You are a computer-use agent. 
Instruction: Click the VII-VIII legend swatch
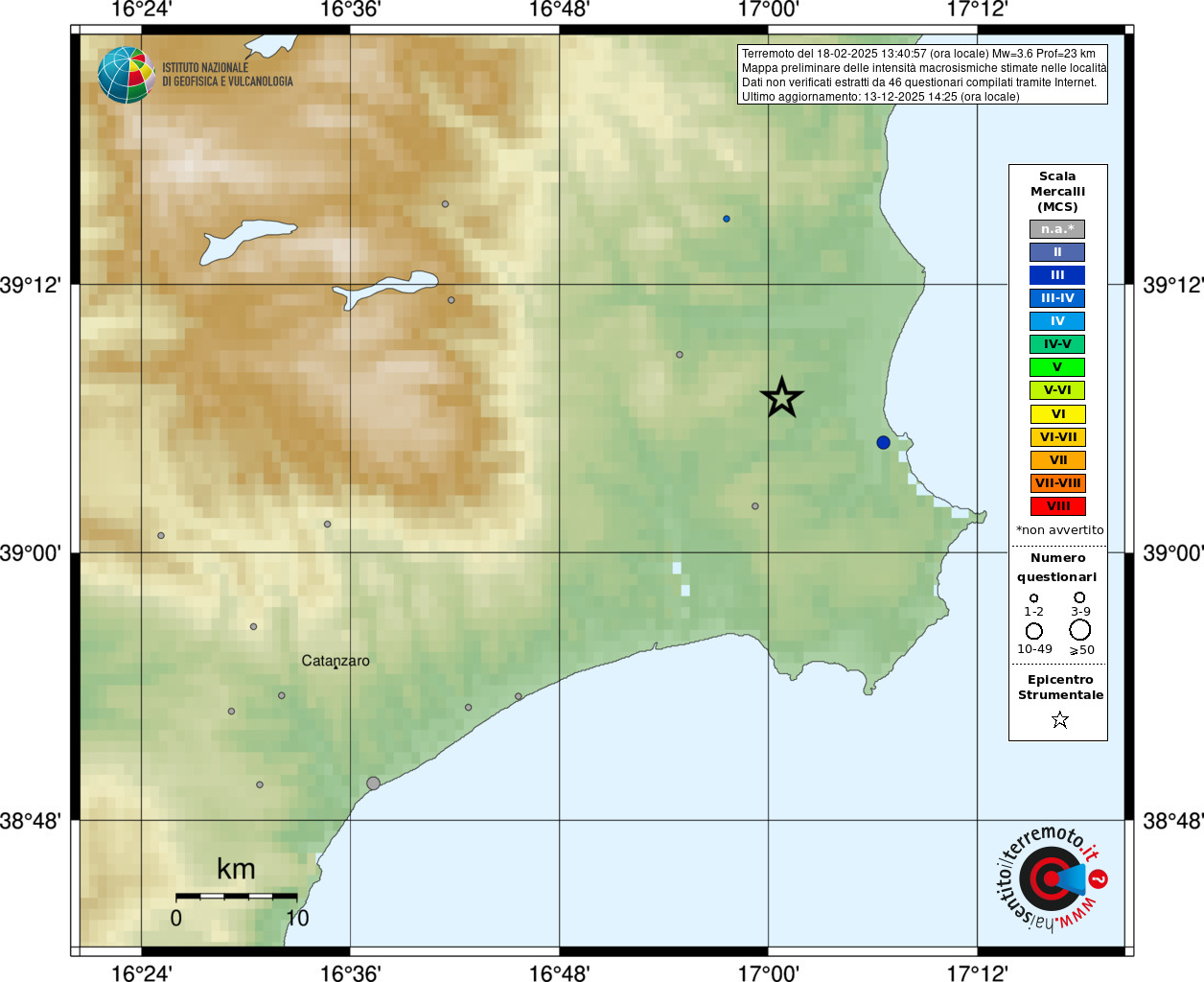coord(1057,483)
